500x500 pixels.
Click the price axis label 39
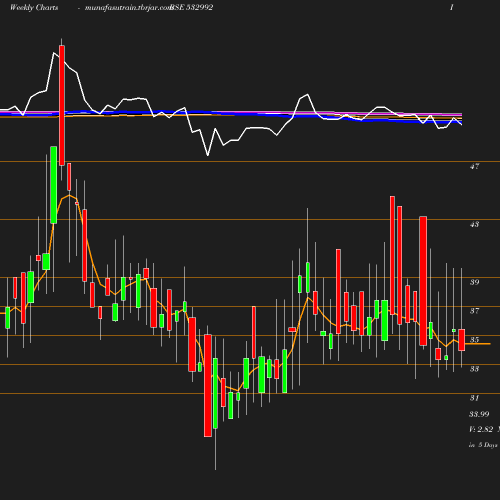pos(474,282)
